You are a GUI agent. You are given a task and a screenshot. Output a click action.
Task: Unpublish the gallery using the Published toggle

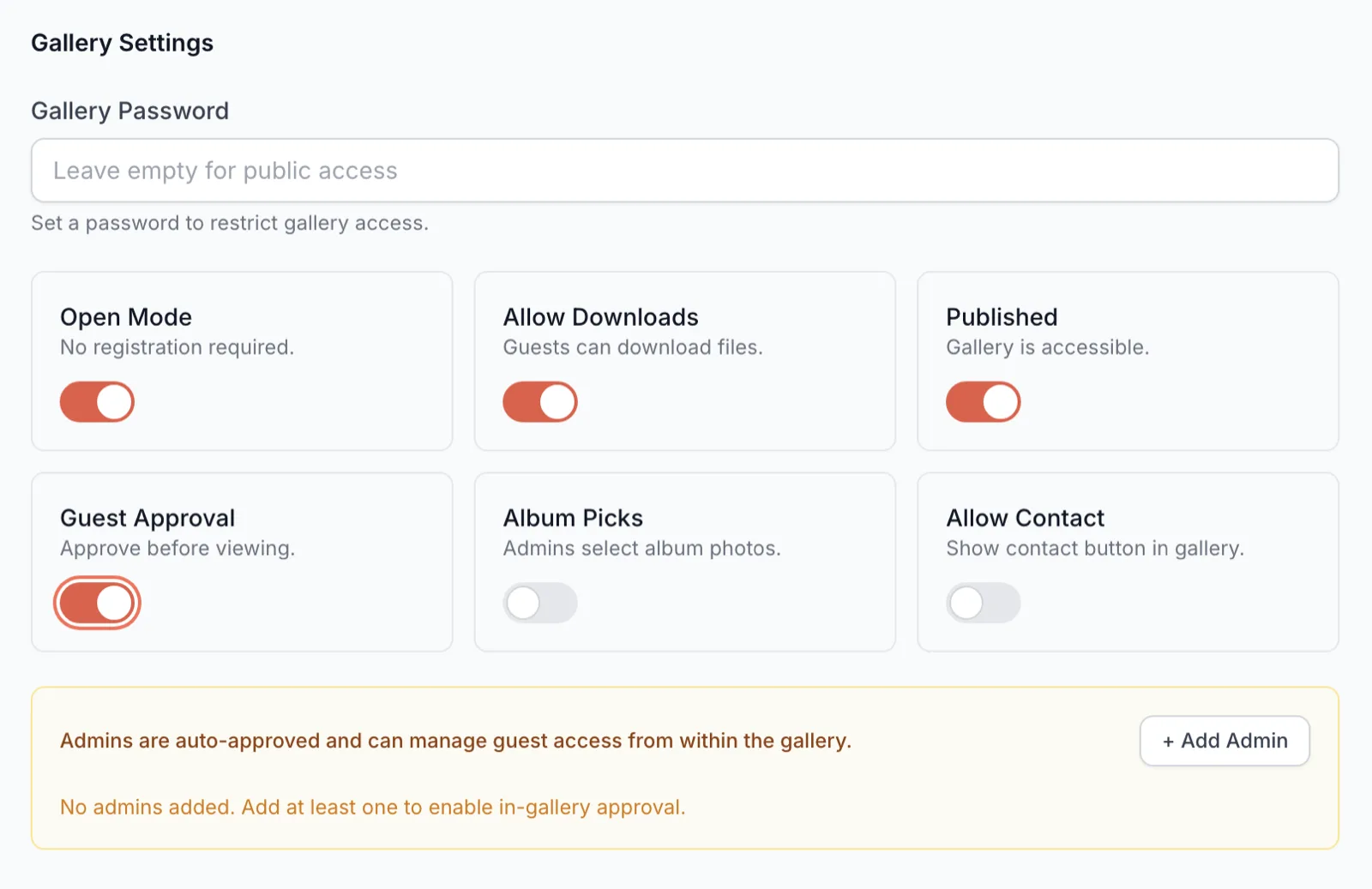(x=983, y=402)
